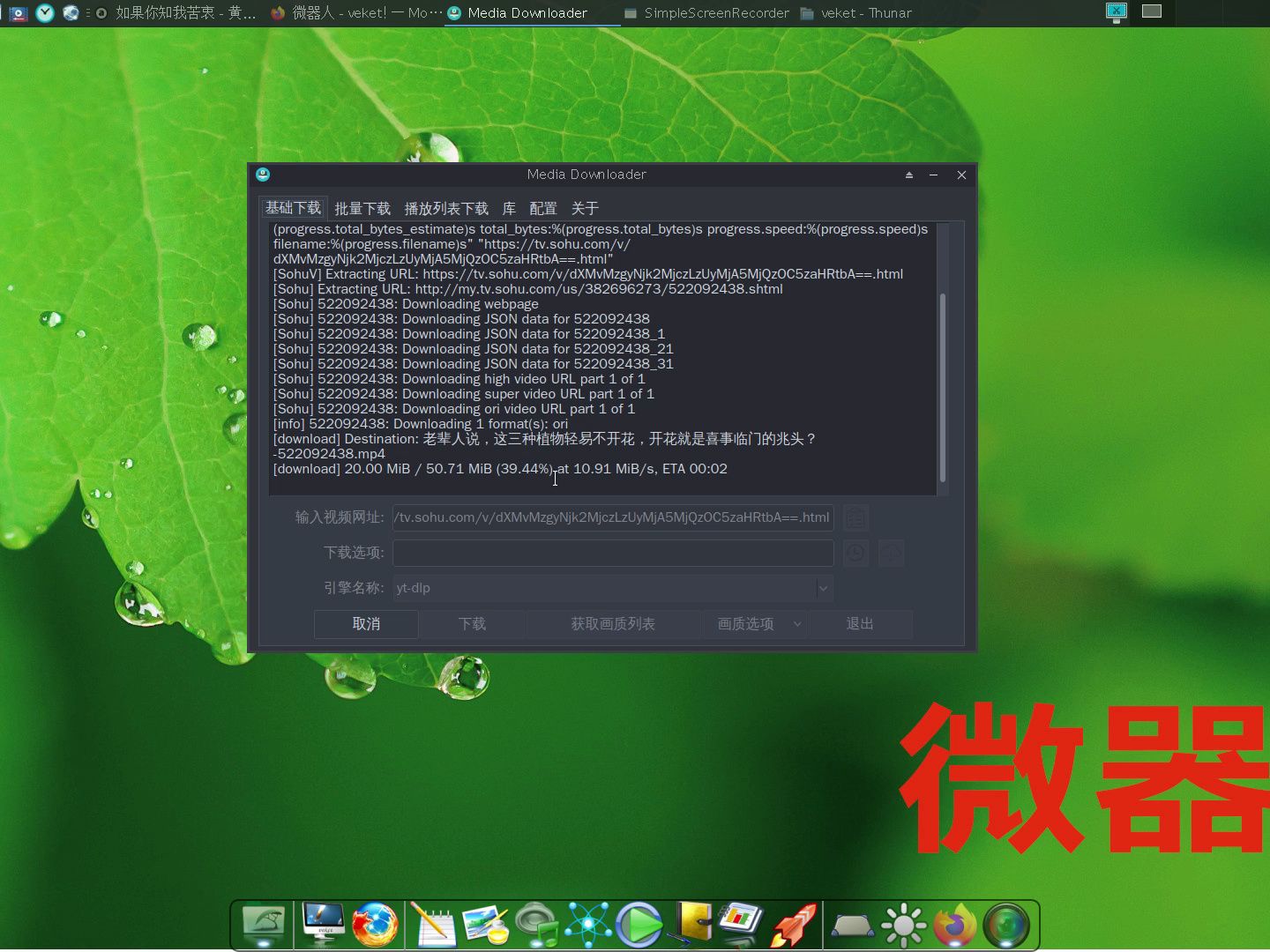This screenshot has height=952, width=1270.
Task: Open download options history via the clock icon
Action: coord(855,553)
